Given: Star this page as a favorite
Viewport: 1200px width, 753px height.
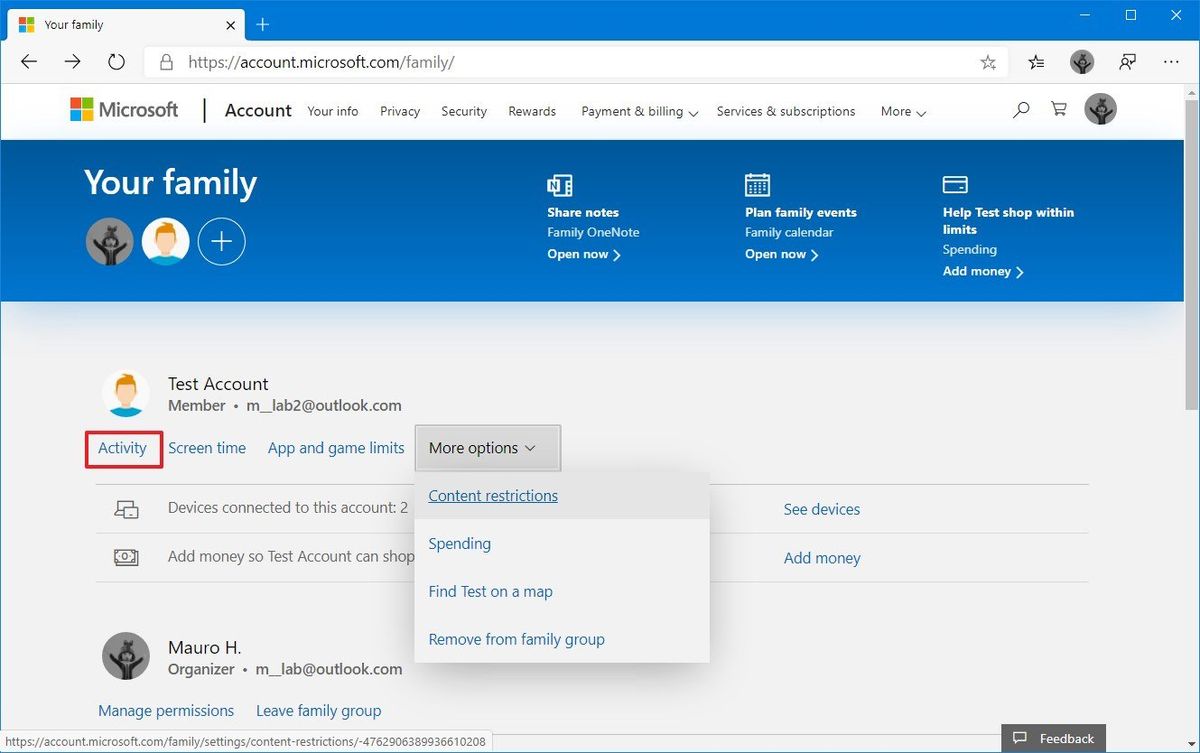Looking at the screenshot, I should click(988, 61).
